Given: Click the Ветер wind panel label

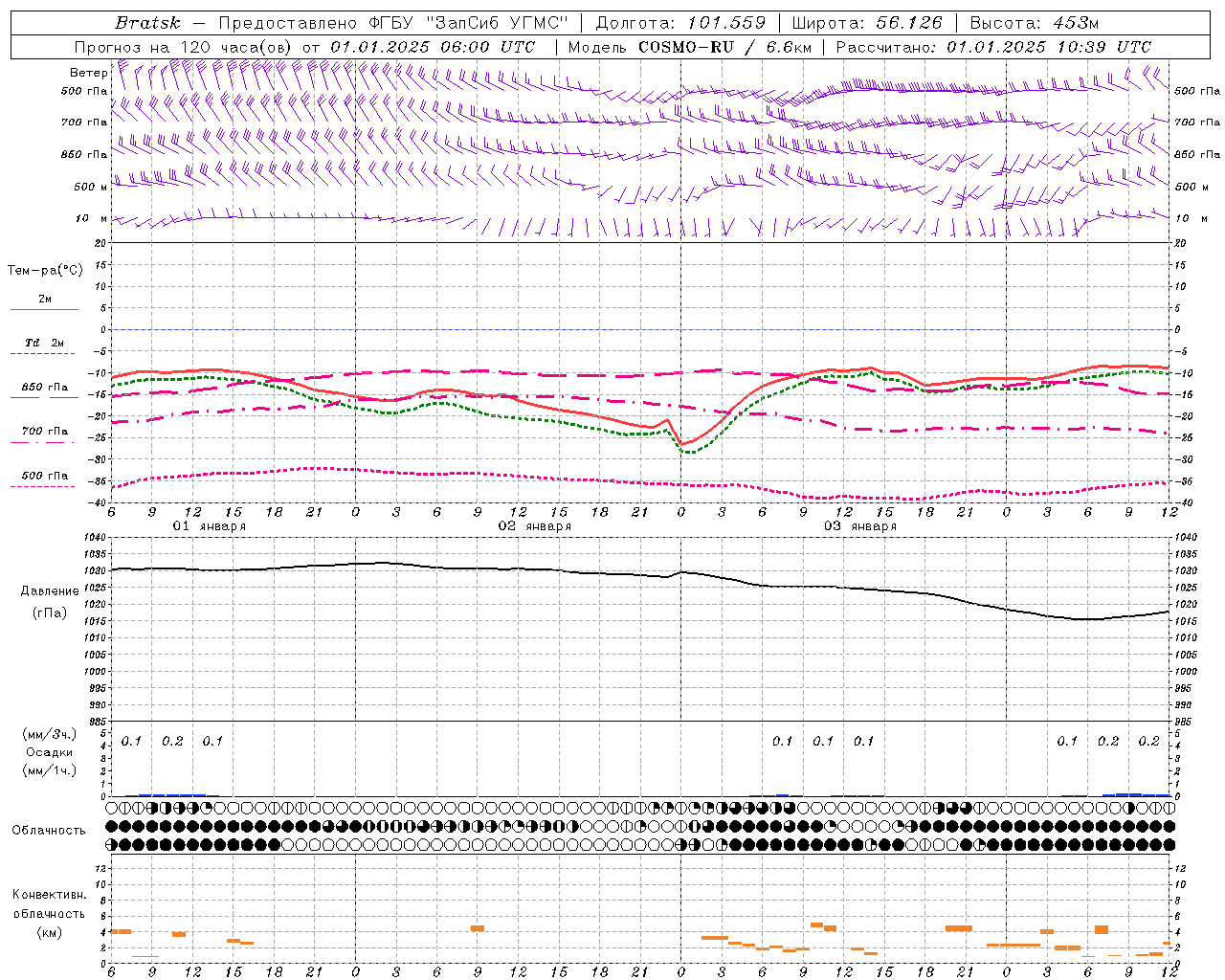Looking at the screenshot, I should tap(88, 73).
